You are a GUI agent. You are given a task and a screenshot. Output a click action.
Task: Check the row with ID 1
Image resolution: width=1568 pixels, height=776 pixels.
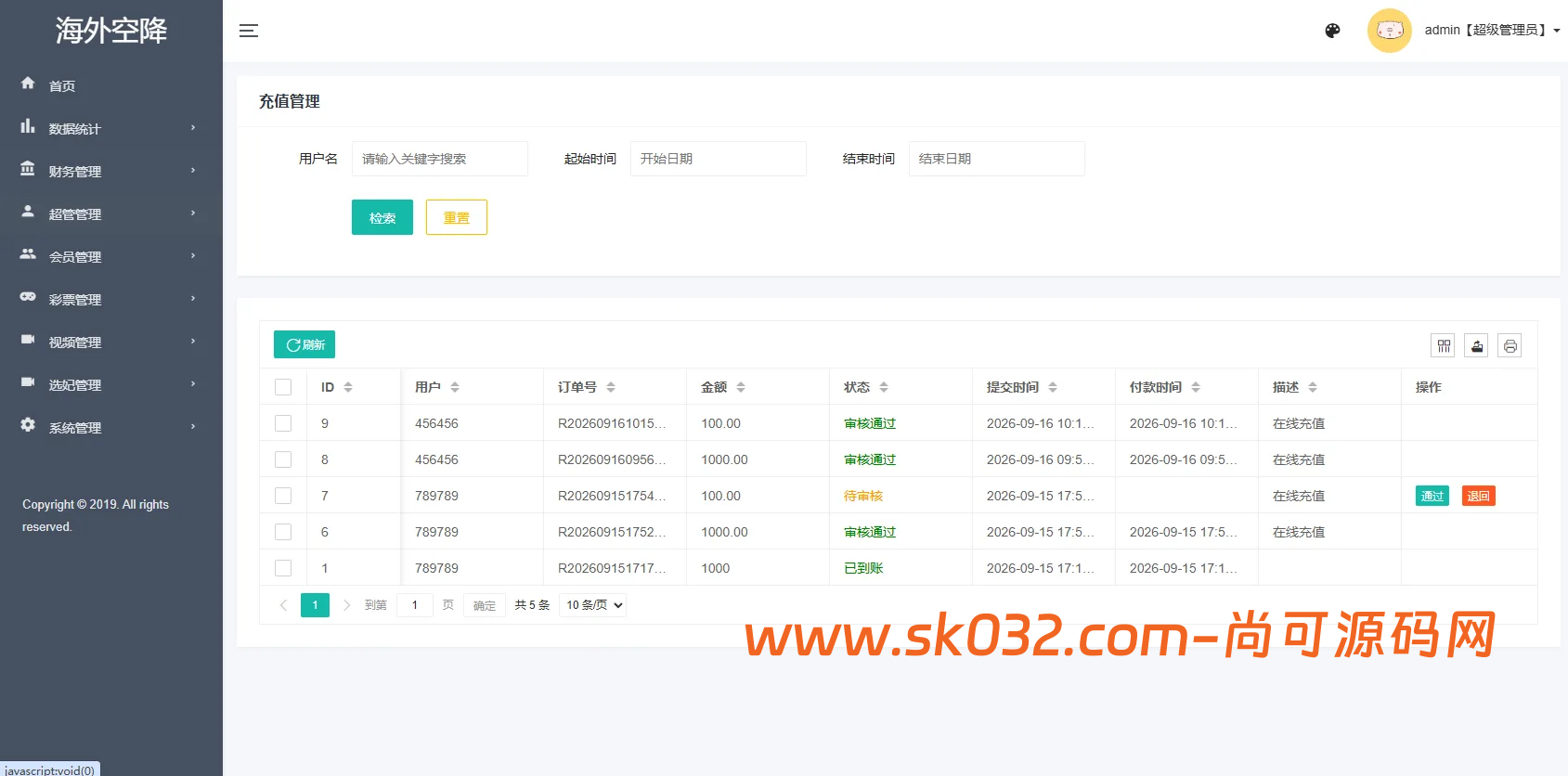[283, 568]
